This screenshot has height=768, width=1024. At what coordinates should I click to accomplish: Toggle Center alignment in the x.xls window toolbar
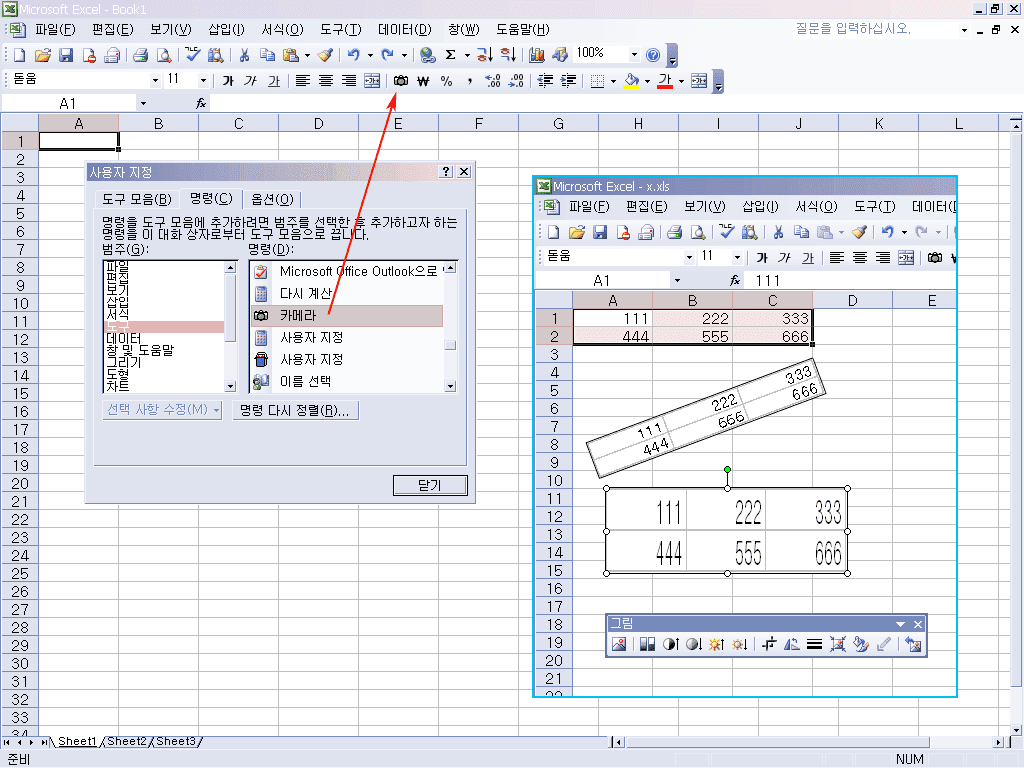pyautogui.click(x=860, y=258)
